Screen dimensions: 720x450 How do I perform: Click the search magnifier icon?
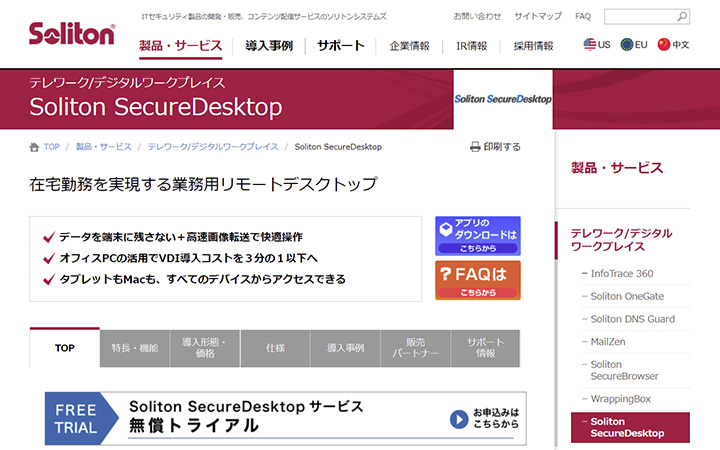click(x=682, y=17)
